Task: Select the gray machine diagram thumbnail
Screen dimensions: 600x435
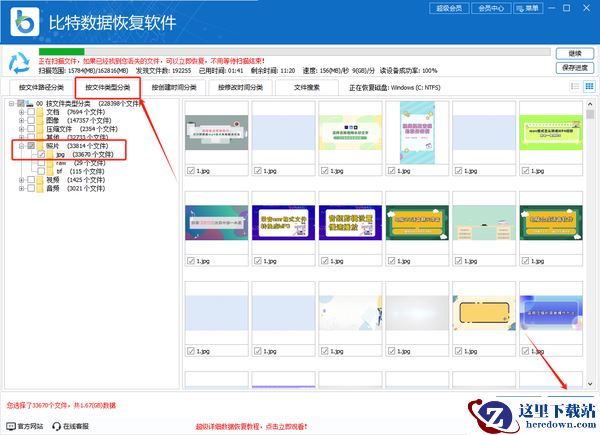Action: (216, 132)
